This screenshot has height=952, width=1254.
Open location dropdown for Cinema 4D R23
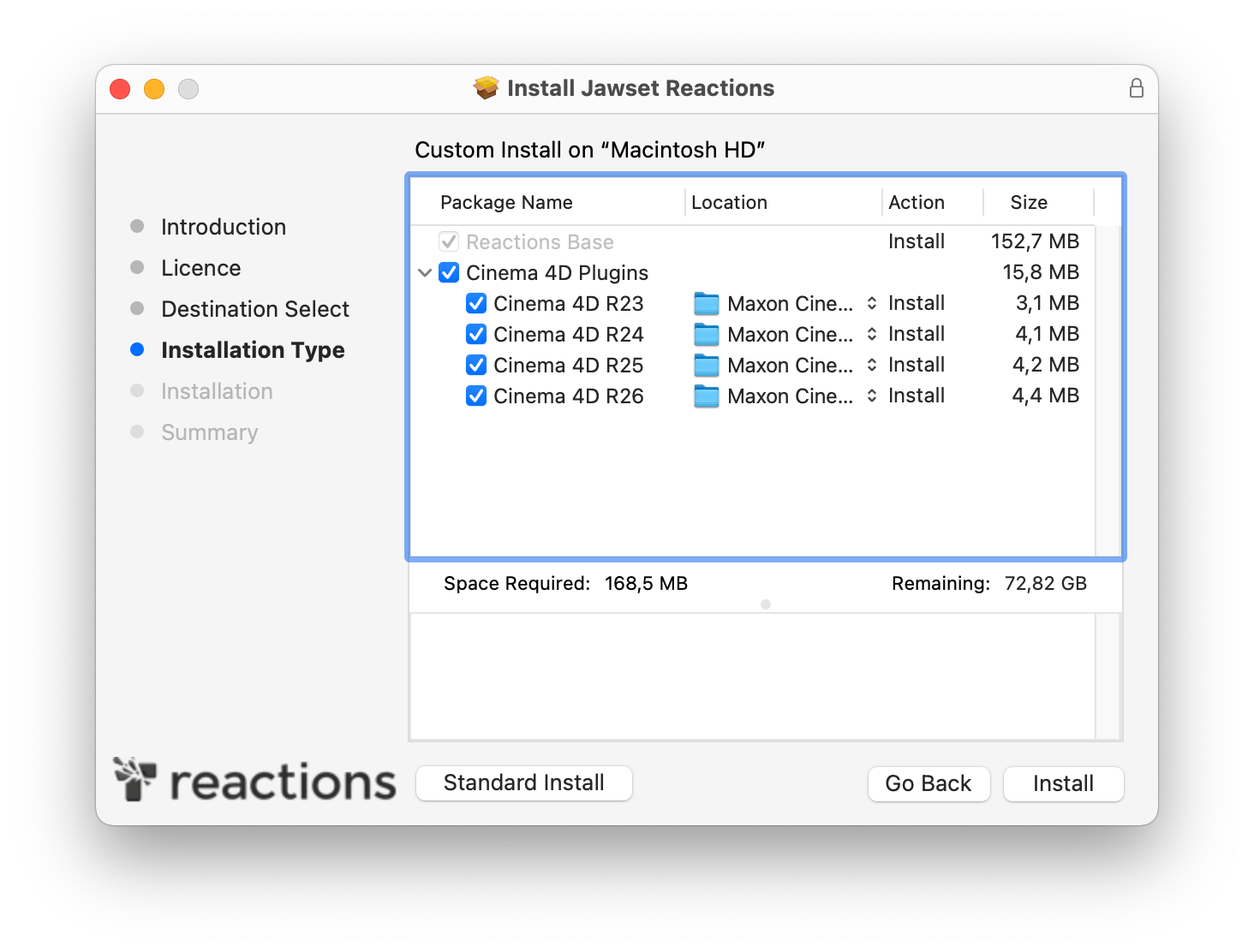coord(872,303)
